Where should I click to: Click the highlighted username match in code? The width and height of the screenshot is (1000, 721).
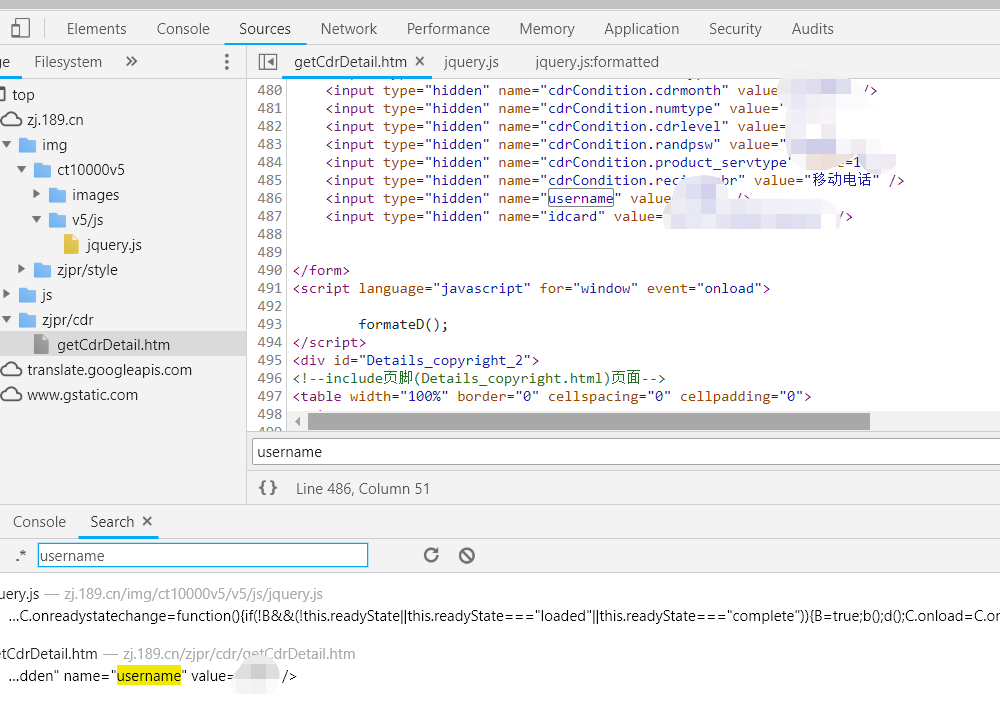581,198
